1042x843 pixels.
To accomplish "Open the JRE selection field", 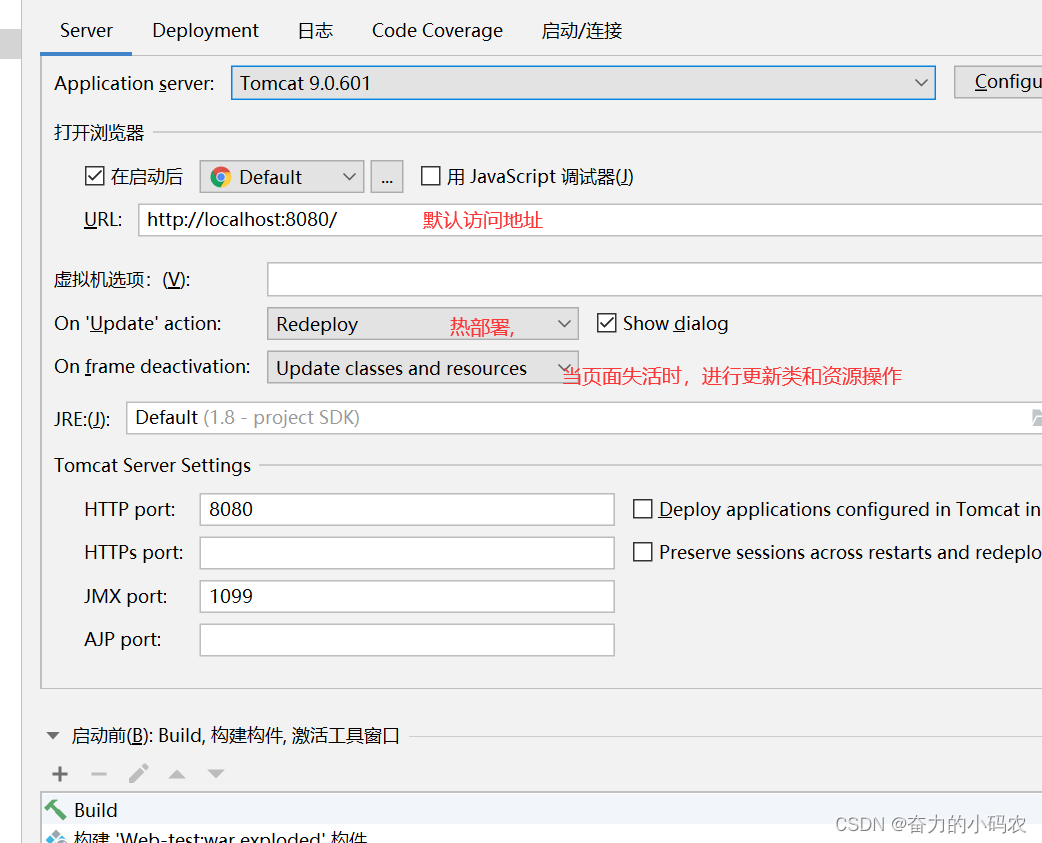I will 584,418.
